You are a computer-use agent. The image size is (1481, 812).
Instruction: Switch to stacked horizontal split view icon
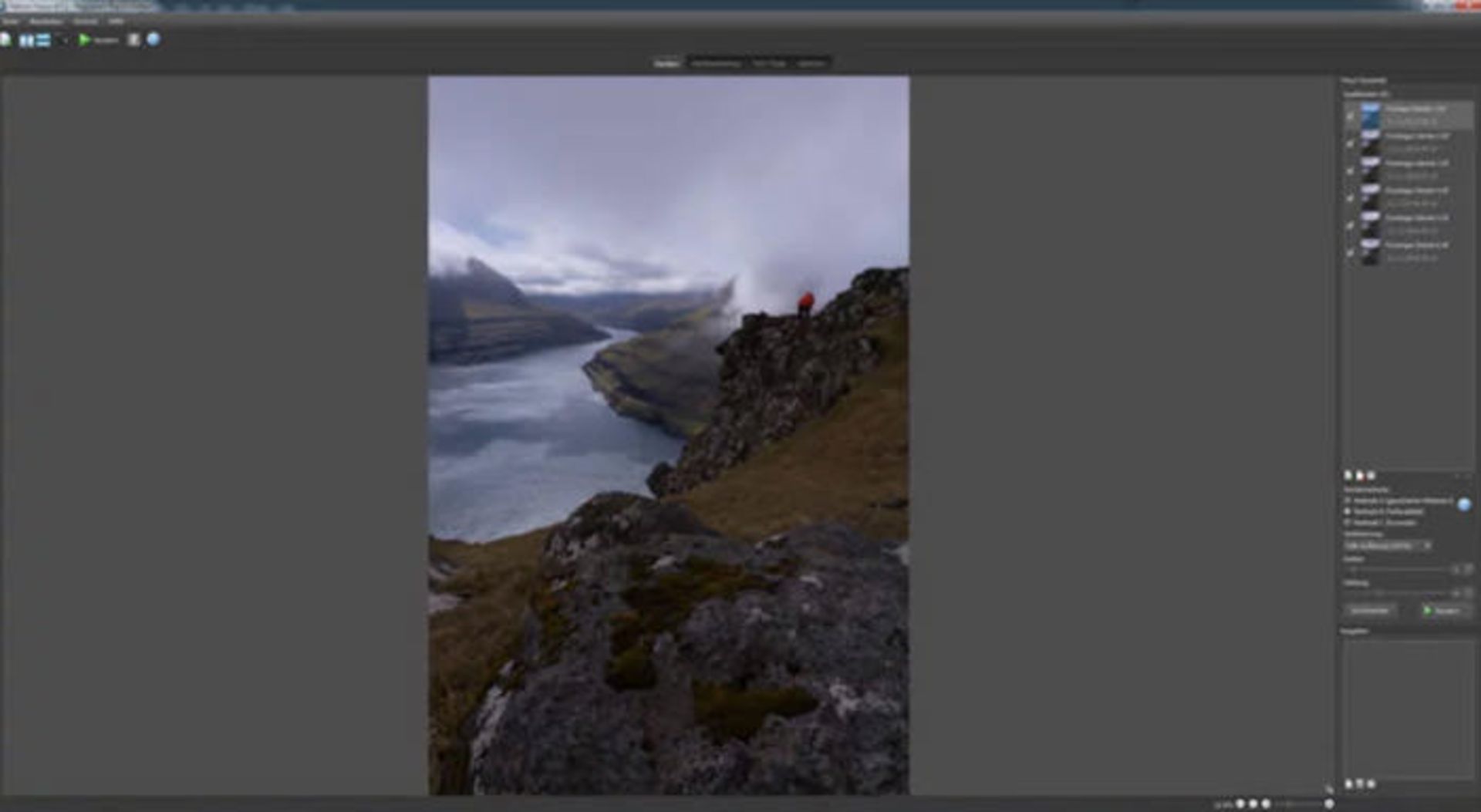(44, 40)
